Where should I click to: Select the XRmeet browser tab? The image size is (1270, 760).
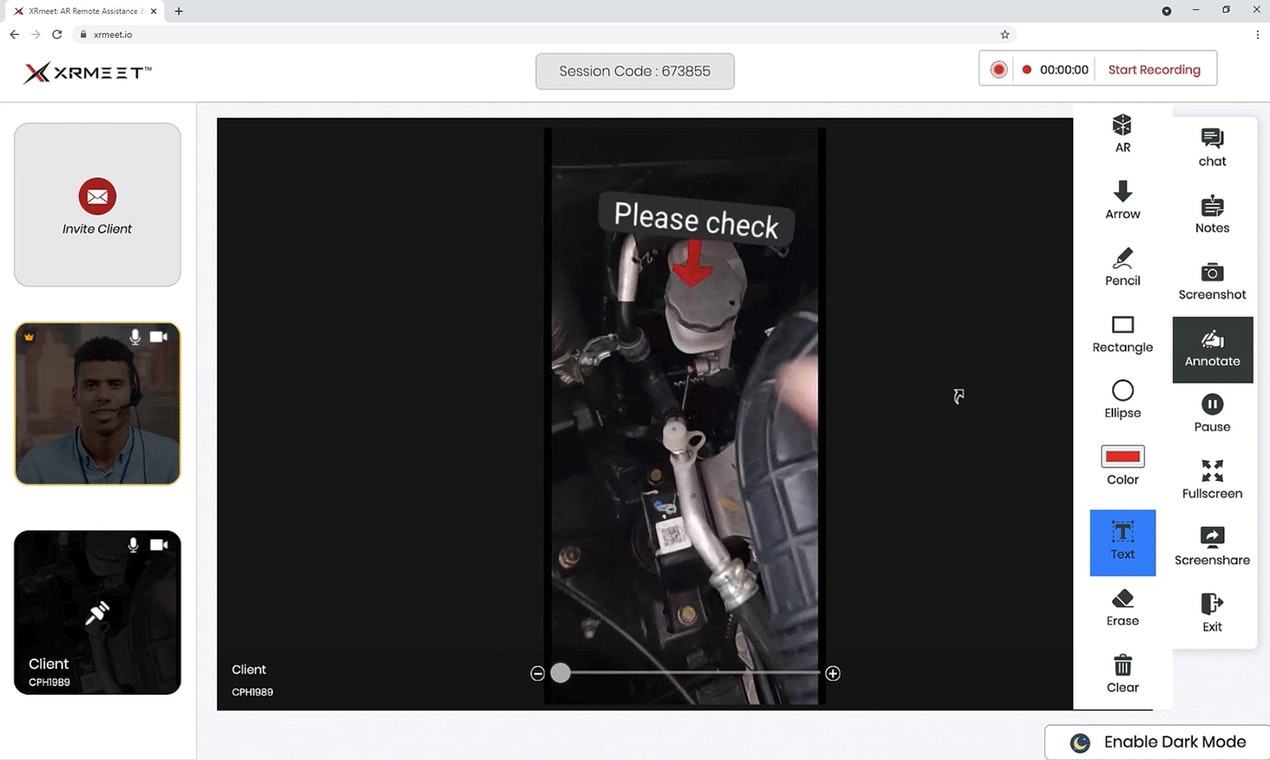[85, 11]
